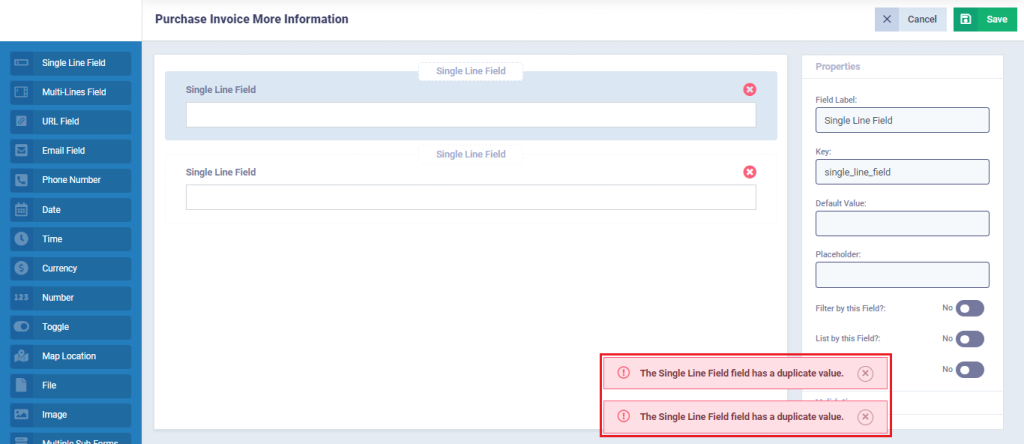1024x444 pixels.
Task: Add a Number field element
Action: coord(71,298)
